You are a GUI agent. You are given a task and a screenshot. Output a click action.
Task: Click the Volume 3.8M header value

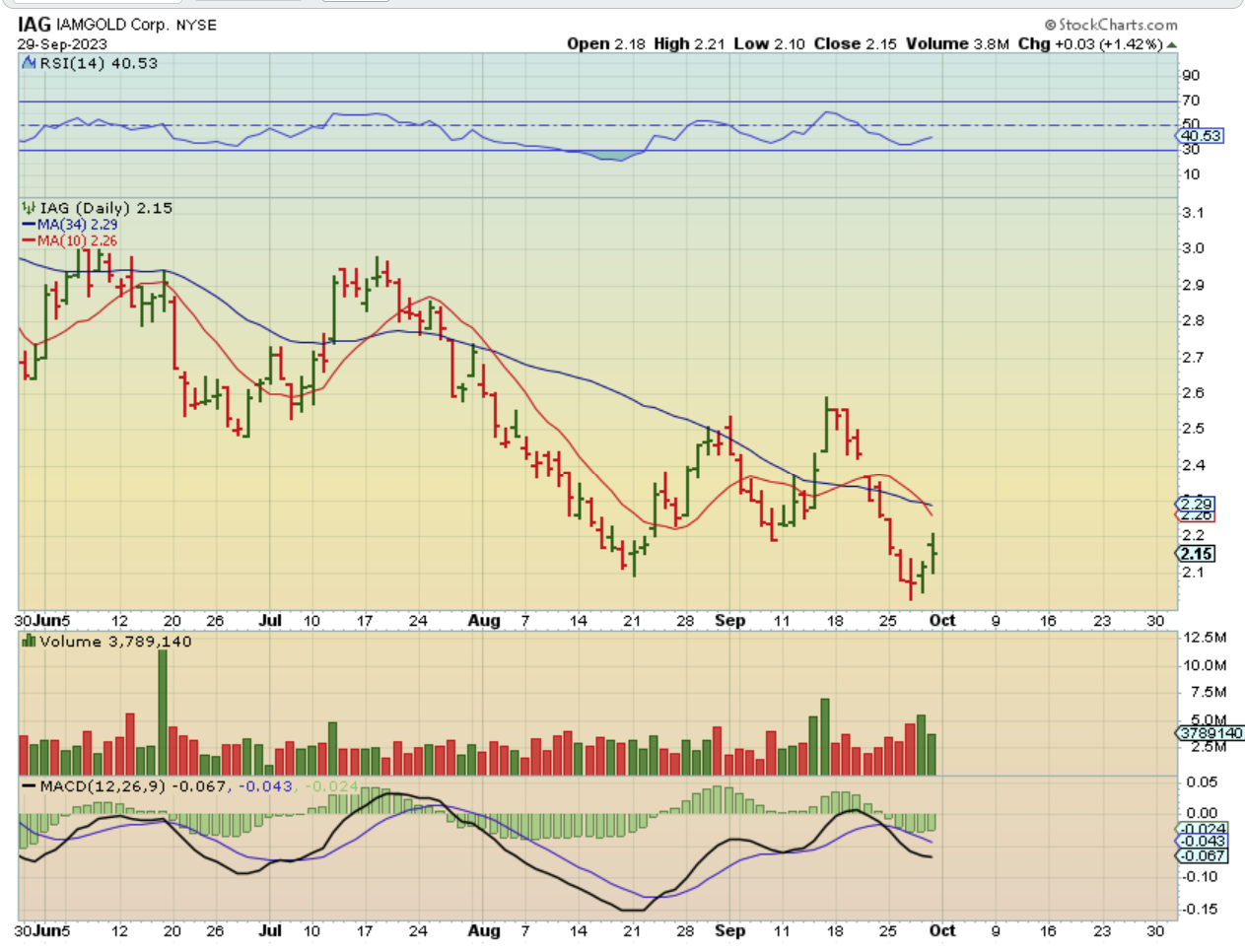[957, 43]
